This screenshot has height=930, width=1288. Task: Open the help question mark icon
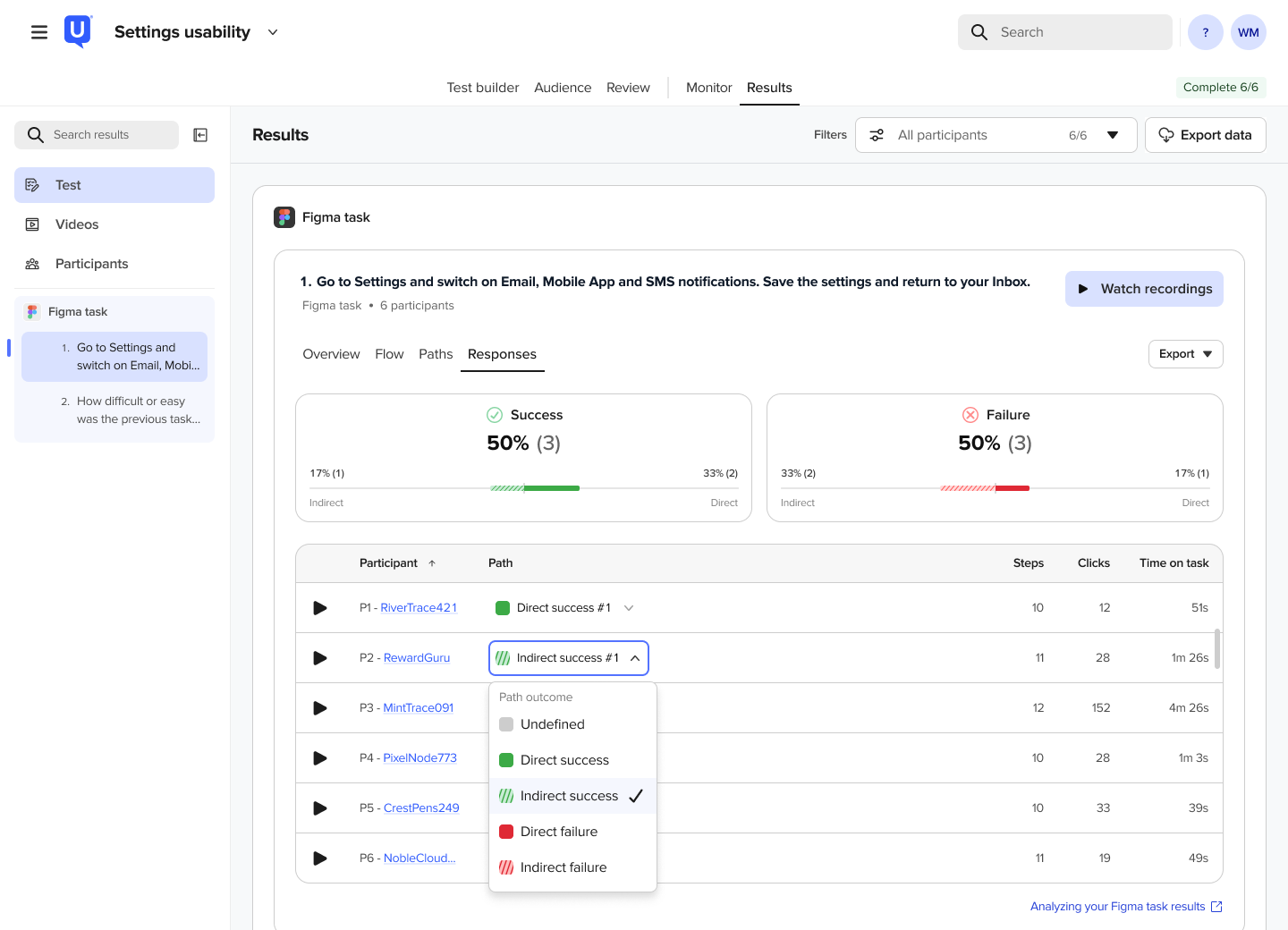click(1205, 32)
